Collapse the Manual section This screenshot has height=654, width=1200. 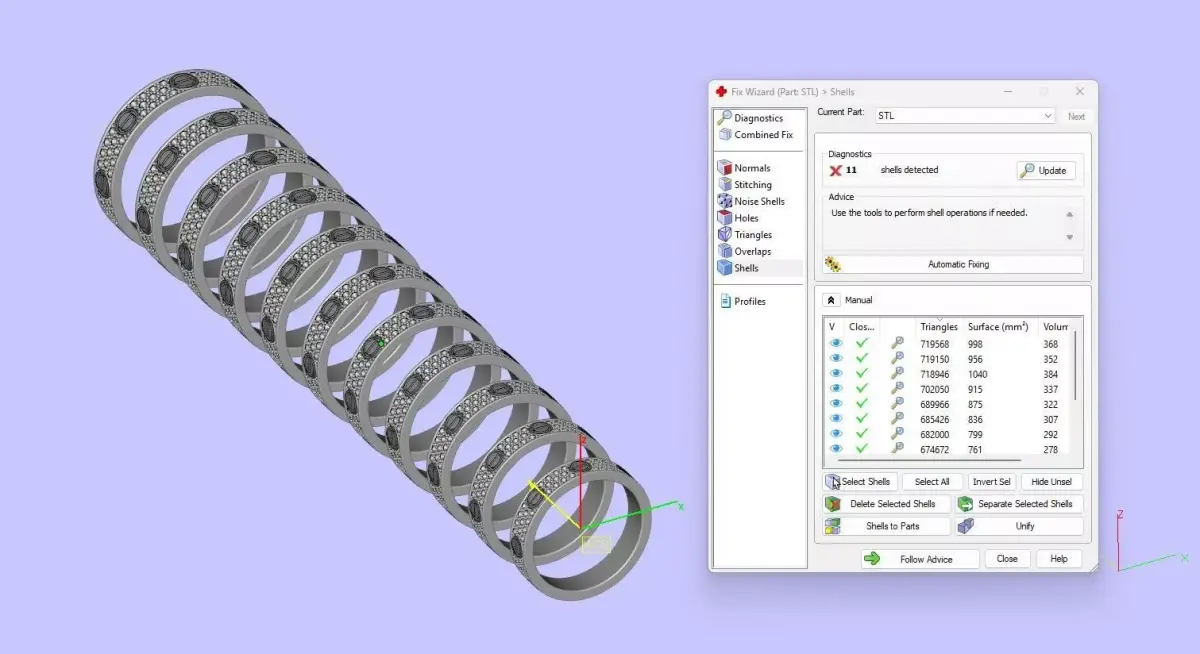click(x=831, y=300)
